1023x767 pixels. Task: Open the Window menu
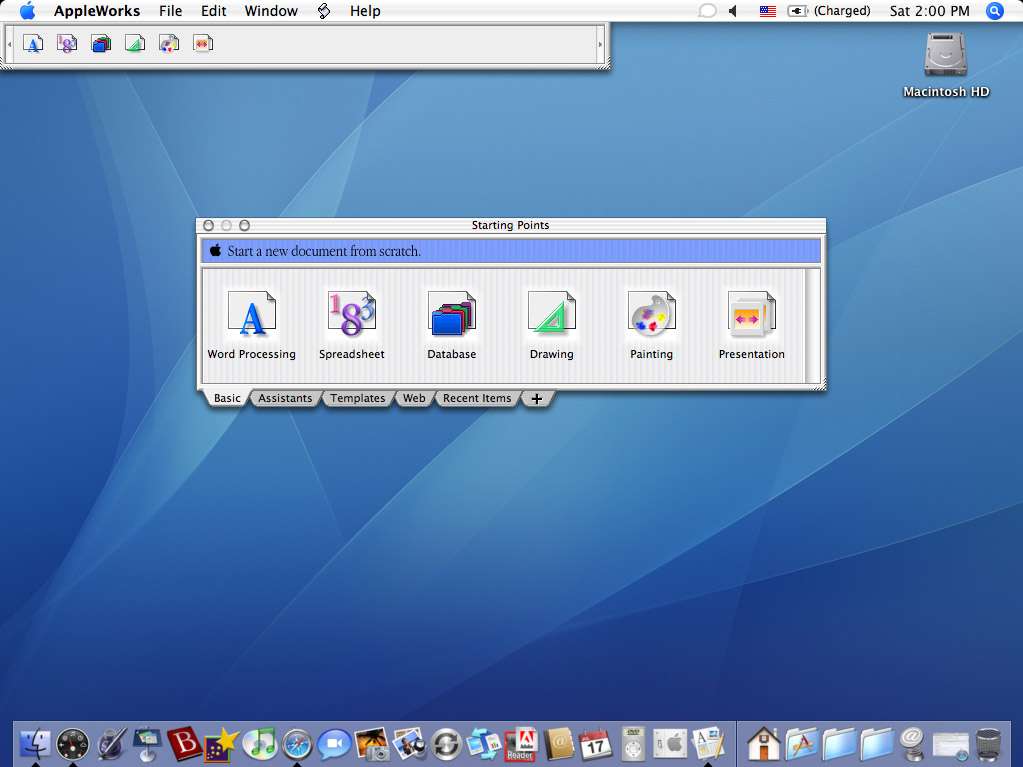pyautogui.click(x=271, y=11)
